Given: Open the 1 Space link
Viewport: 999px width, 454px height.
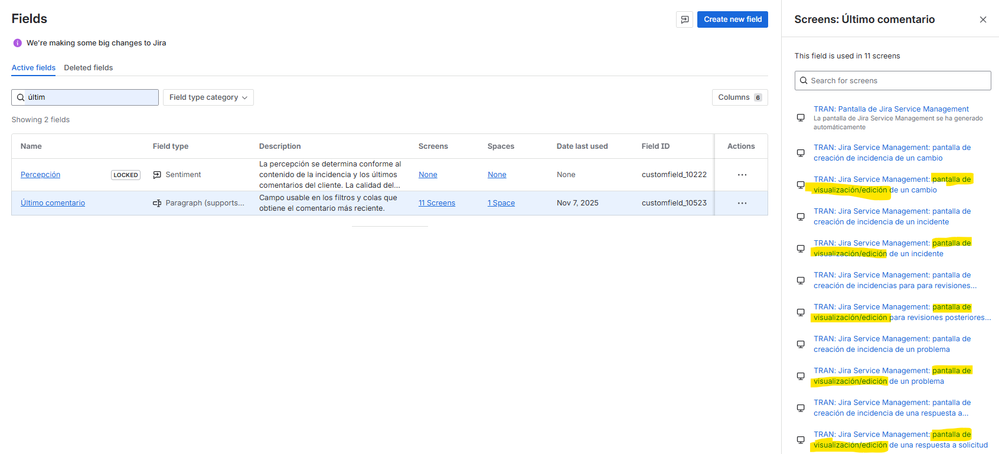Looking at the screenshot, I should pyautogui.click(x=501, y=203).
